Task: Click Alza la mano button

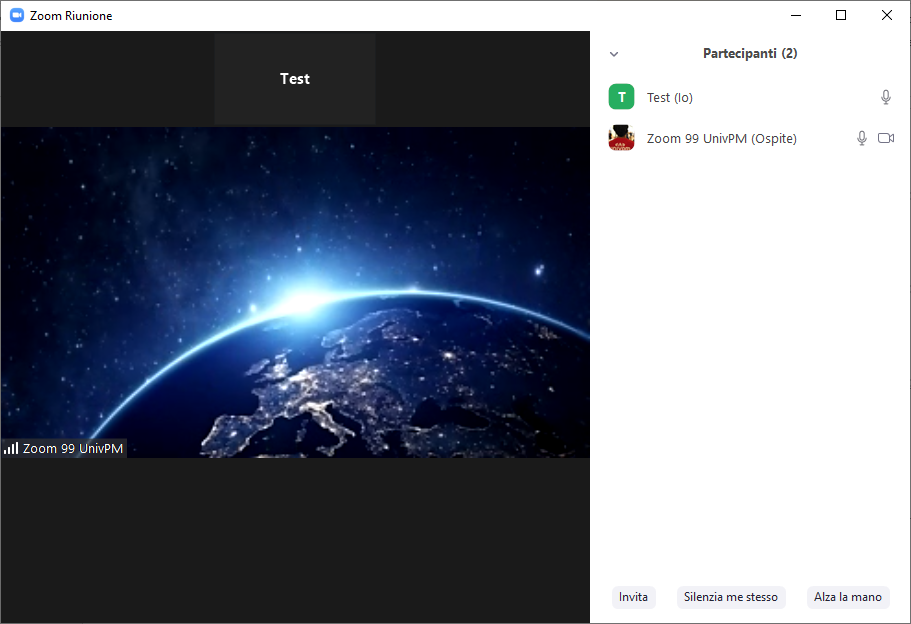Action: (x=848, y=597)
